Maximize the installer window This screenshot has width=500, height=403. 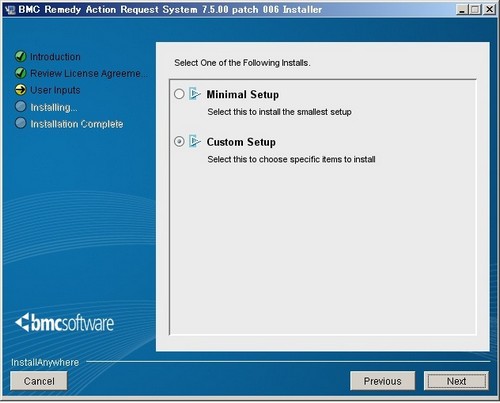point(475,9)
